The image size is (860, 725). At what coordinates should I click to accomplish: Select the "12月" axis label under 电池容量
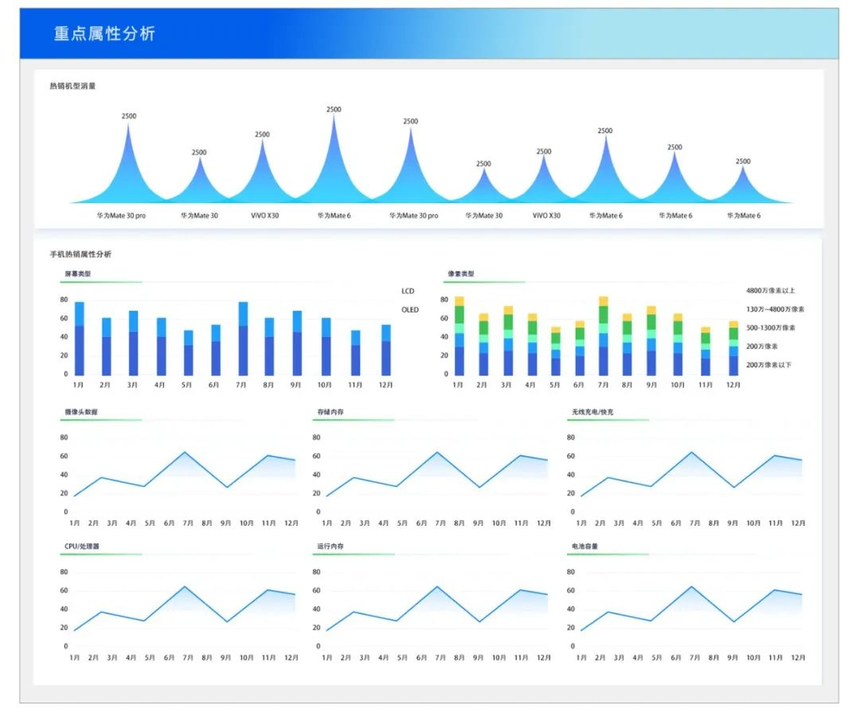click(x=798, y=658)
